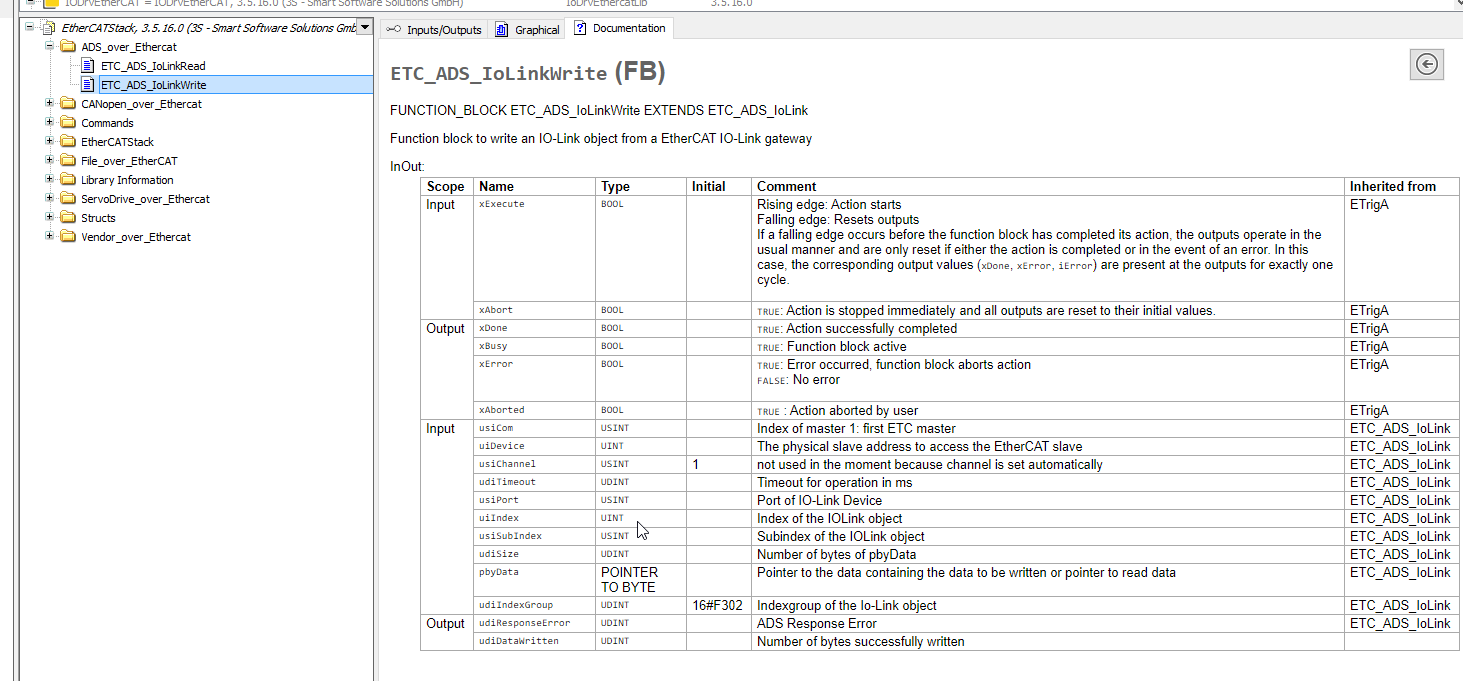This screenshot has height=681, width=1463.
Task: Click the ADS_over_Ethercat folder icon
Action: (x=68, y=47)
